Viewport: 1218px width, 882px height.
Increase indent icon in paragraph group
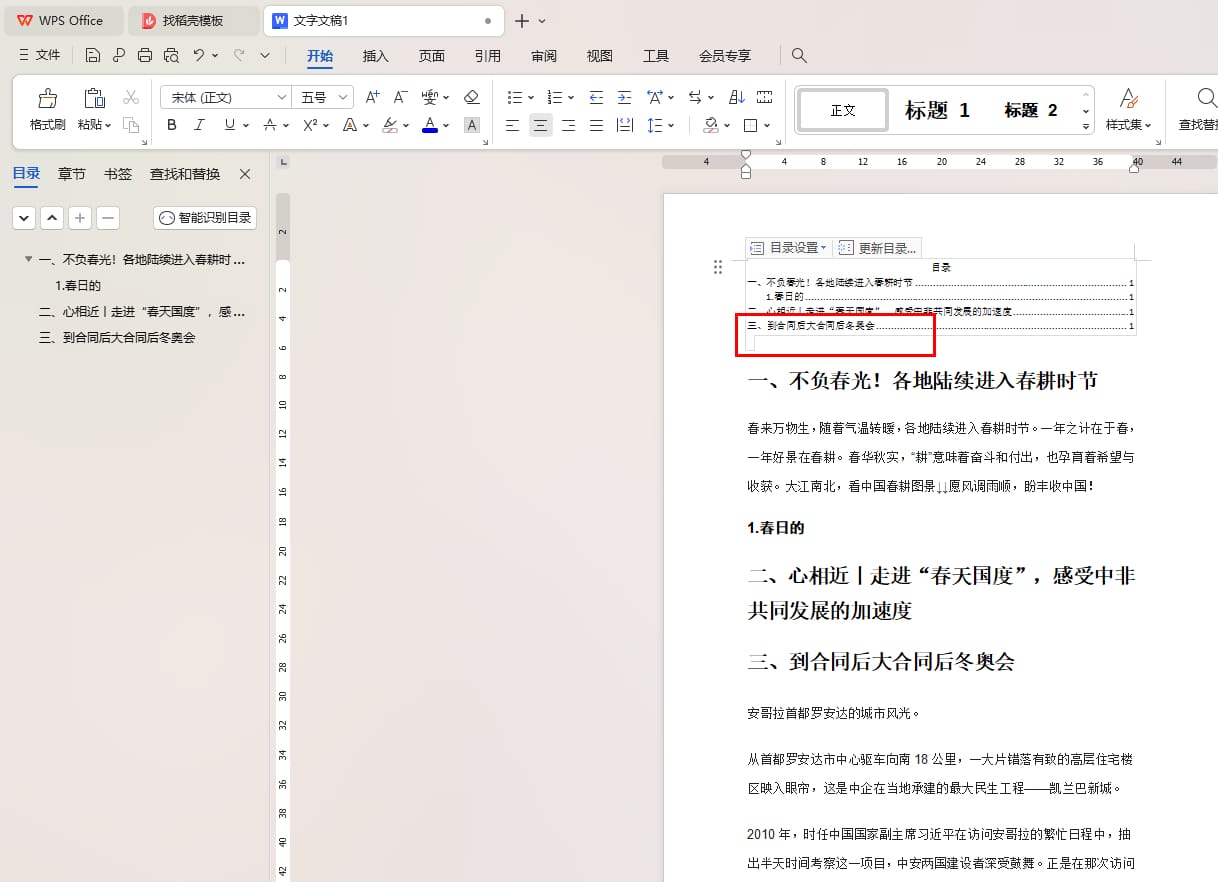point(624,97)
